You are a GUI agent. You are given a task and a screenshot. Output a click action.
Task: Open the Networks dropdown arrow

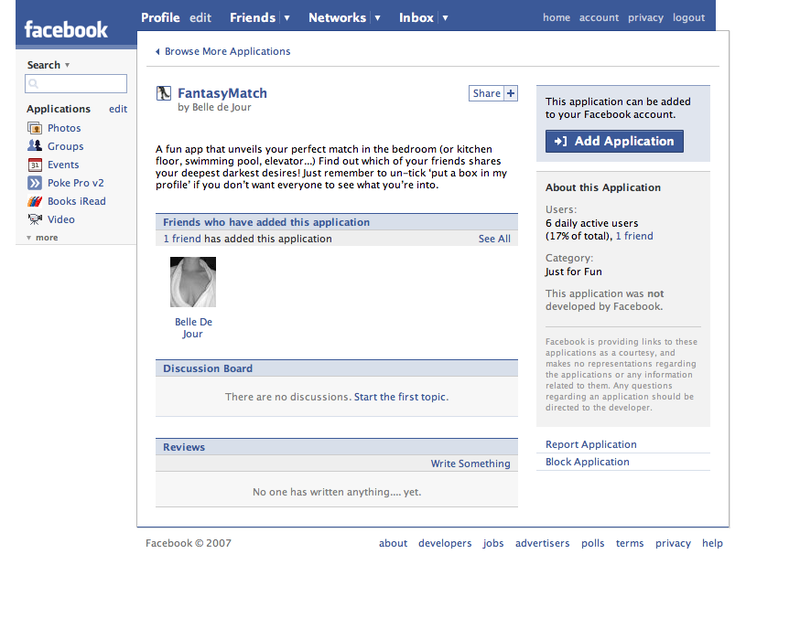coord(377,18)
